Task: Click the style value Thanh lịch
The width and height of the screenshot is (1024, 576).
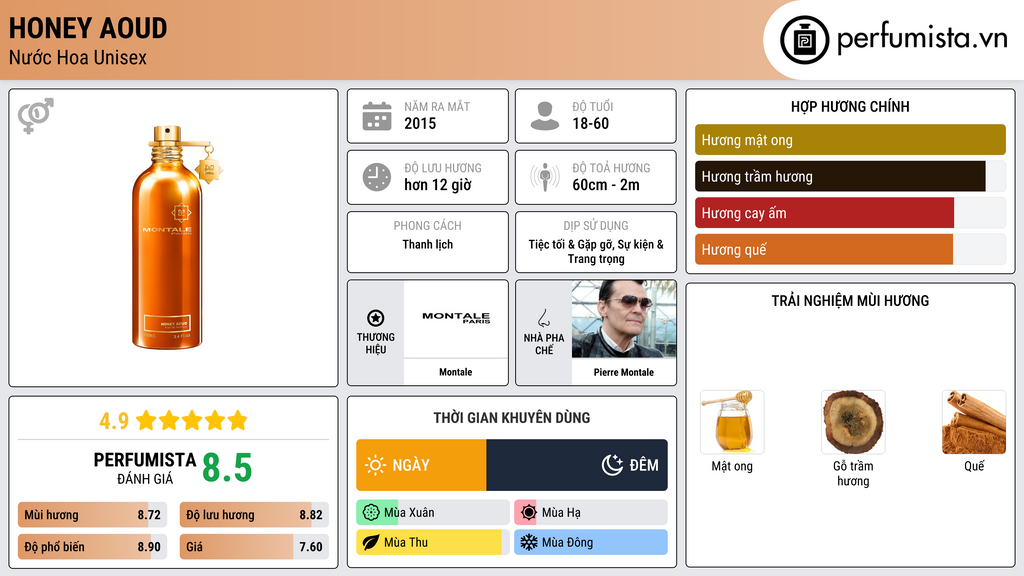Action: (427, 244)
